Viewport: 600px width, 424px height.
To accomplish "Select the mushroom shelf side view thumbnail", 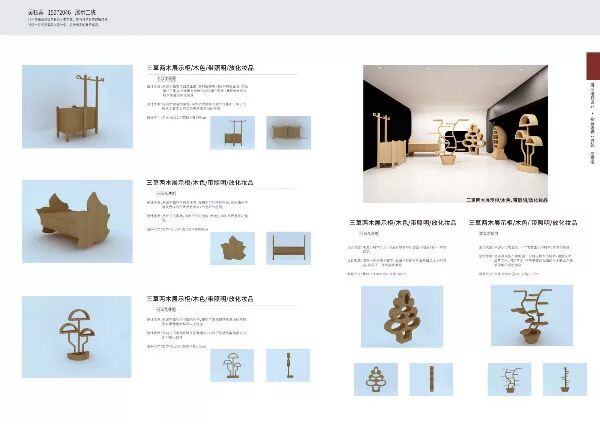I will point(288,365).
